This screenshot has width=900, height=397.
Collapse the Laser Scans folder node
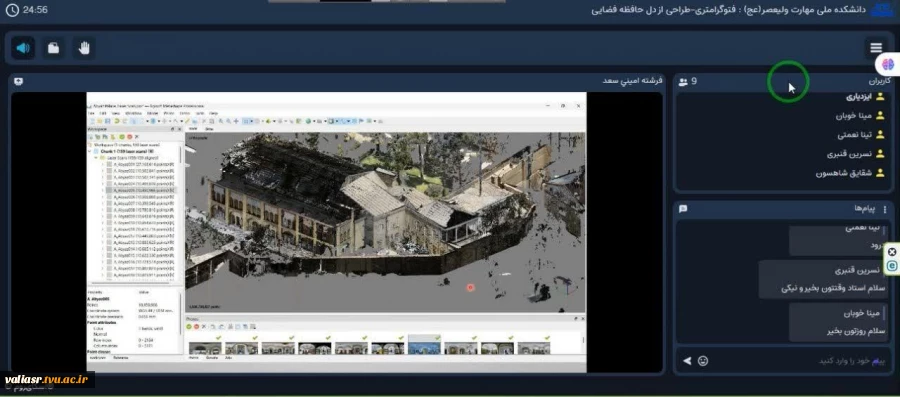(x=96, y=158)
